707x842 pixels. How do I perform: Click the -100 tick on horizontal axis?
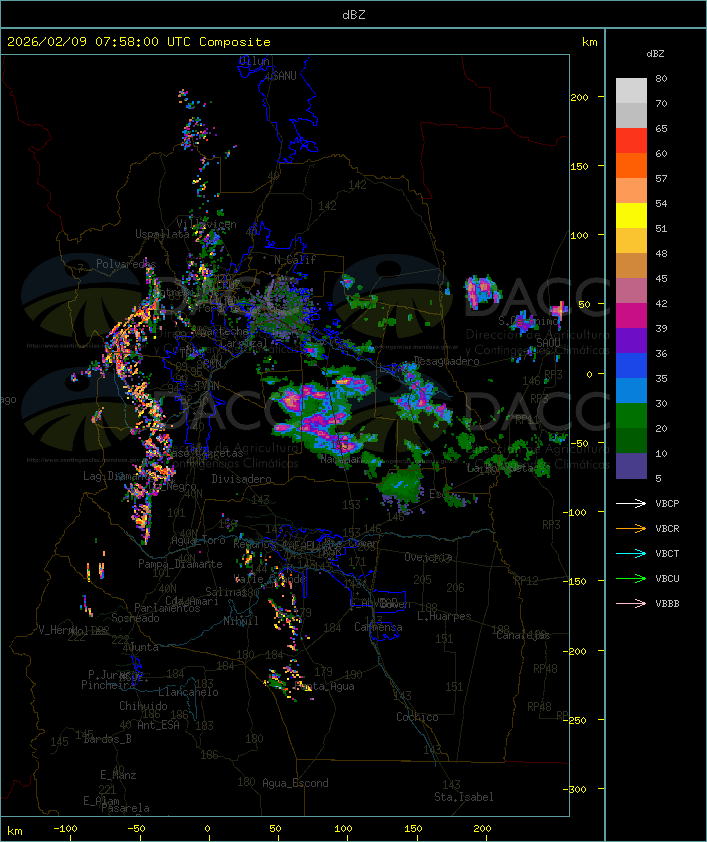65,829
